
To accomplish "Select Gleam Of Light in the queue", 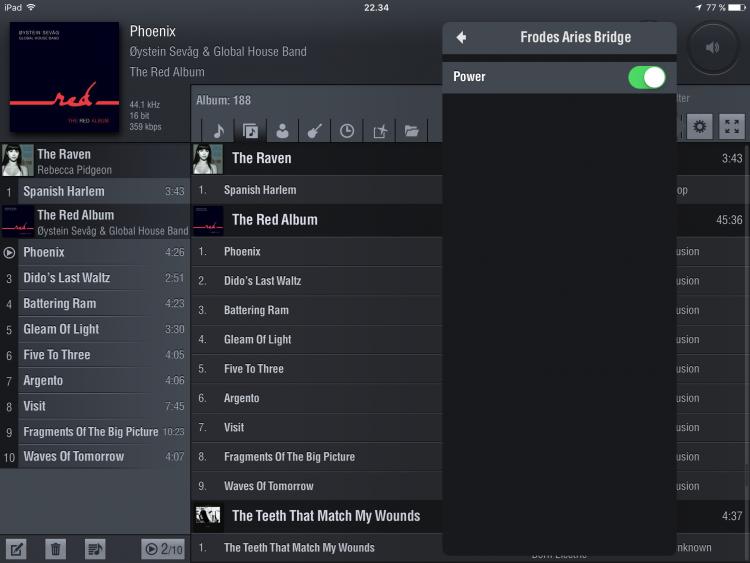I will click(x=95, y=329).
